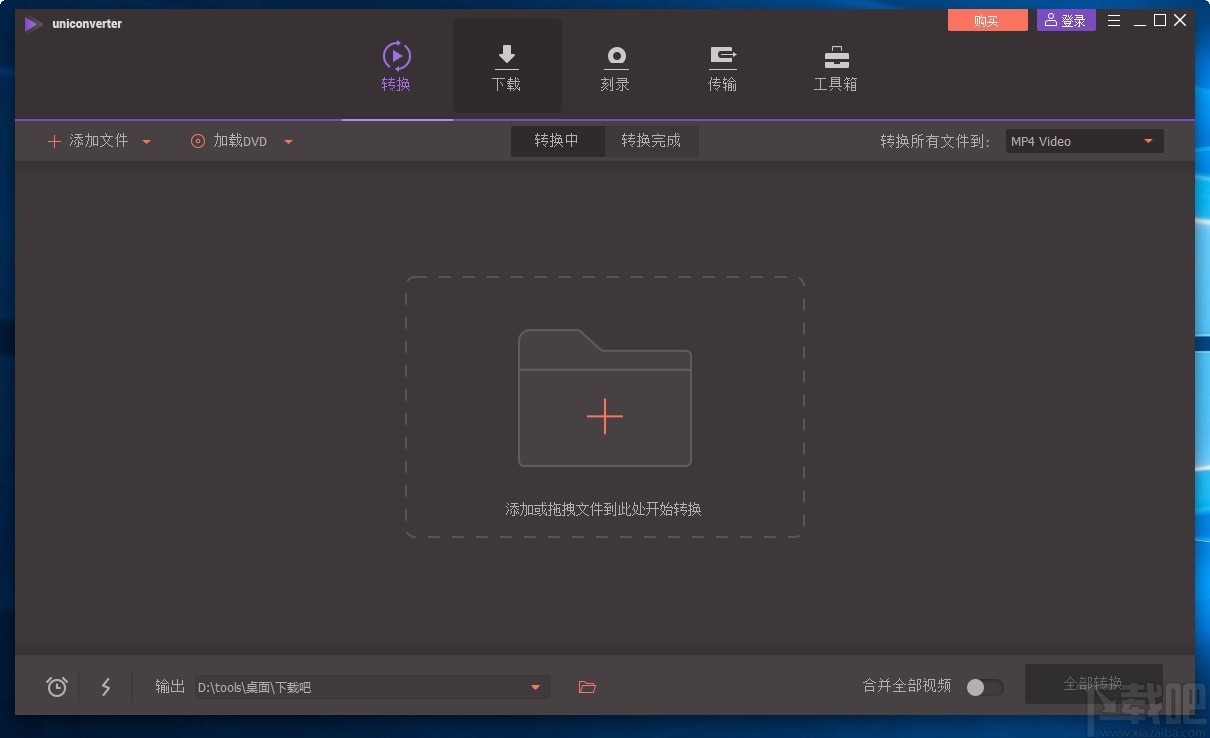Click the 购买 (Buy) button
Screen dimensions: 1210x738
pos(987,20)
